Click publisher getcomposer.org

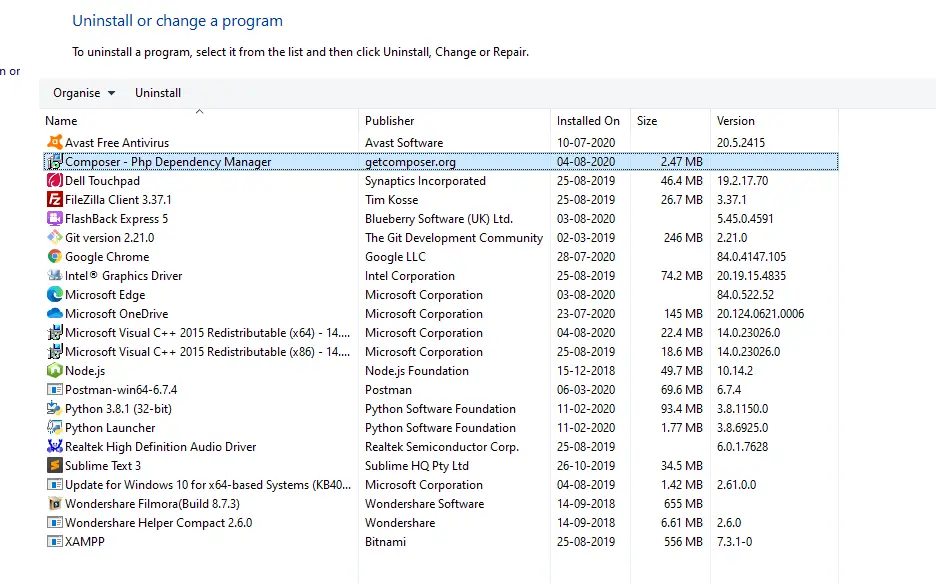(410, 162)
